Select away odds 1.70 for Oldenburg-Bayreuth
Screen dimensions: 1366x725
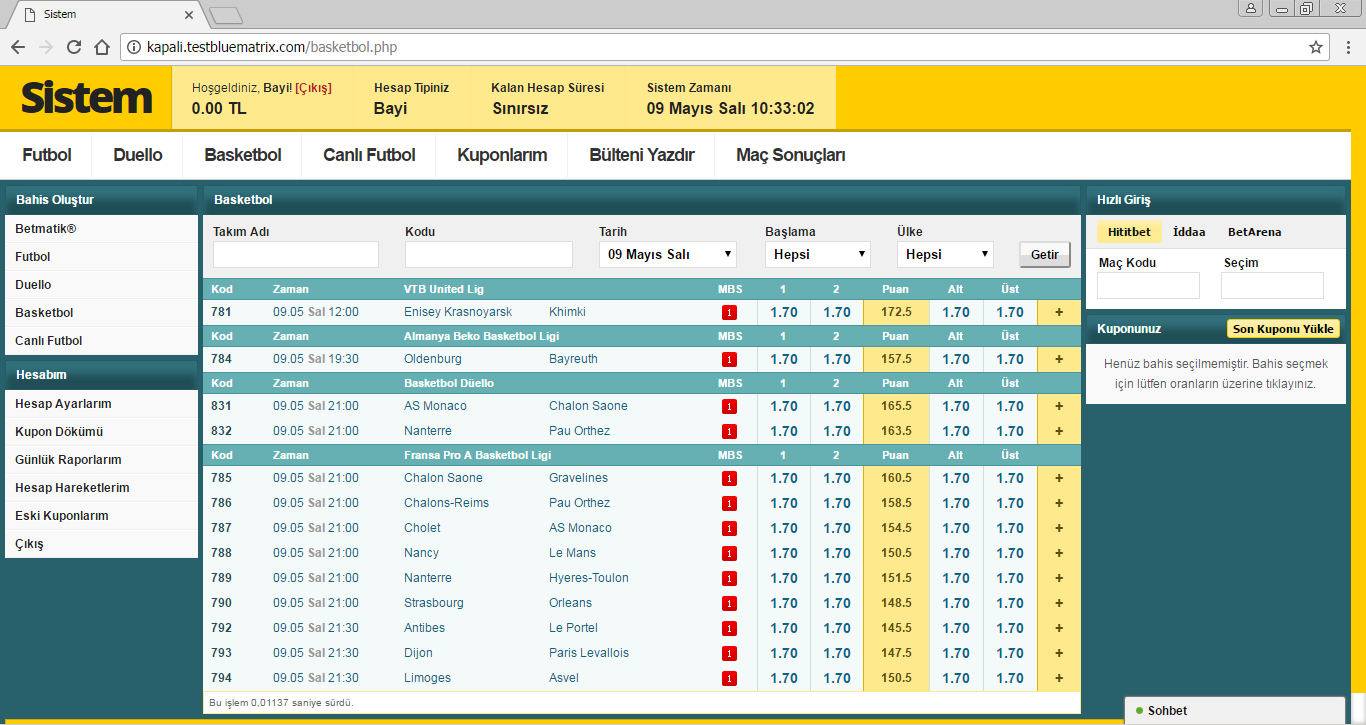point(837,359)
